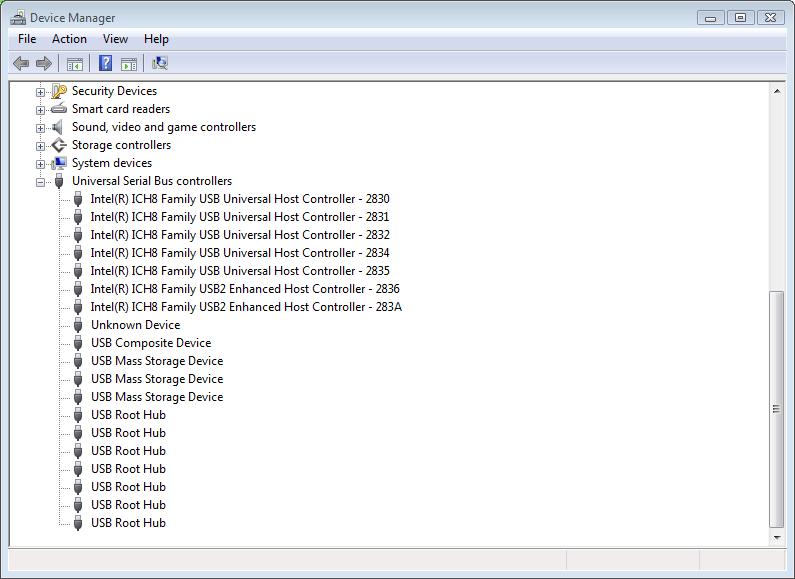Image resolution: width=795 pixels, height=579 pixels.
Task: Select the Security Devices label
Action: pyautogui.click(x=114, y=91)
